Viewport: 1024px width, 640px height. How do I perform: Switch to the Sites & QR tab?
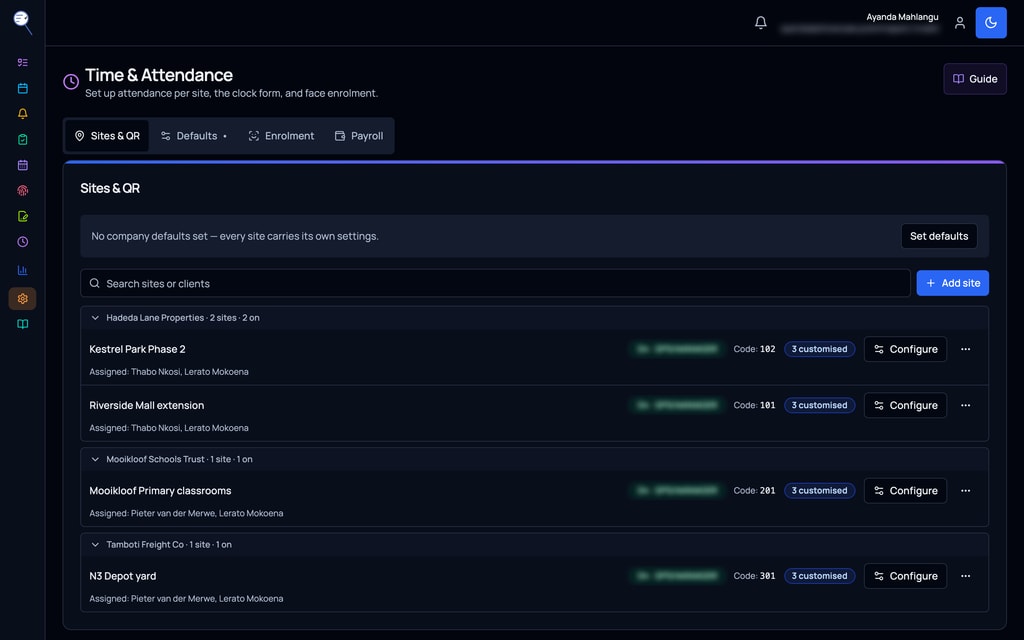(x=107, y=136)
